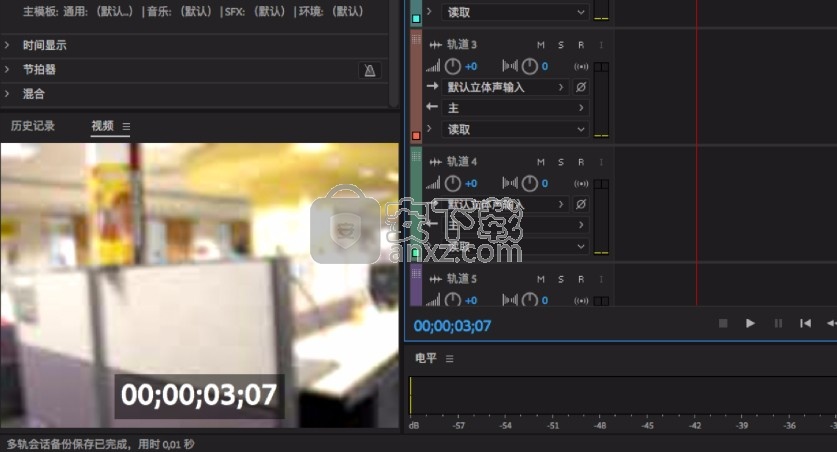Viewport: 837px width, 452px height.
Task: Toggle 轨道 4 sum to mono icon
Action: [x=581, y=184]
